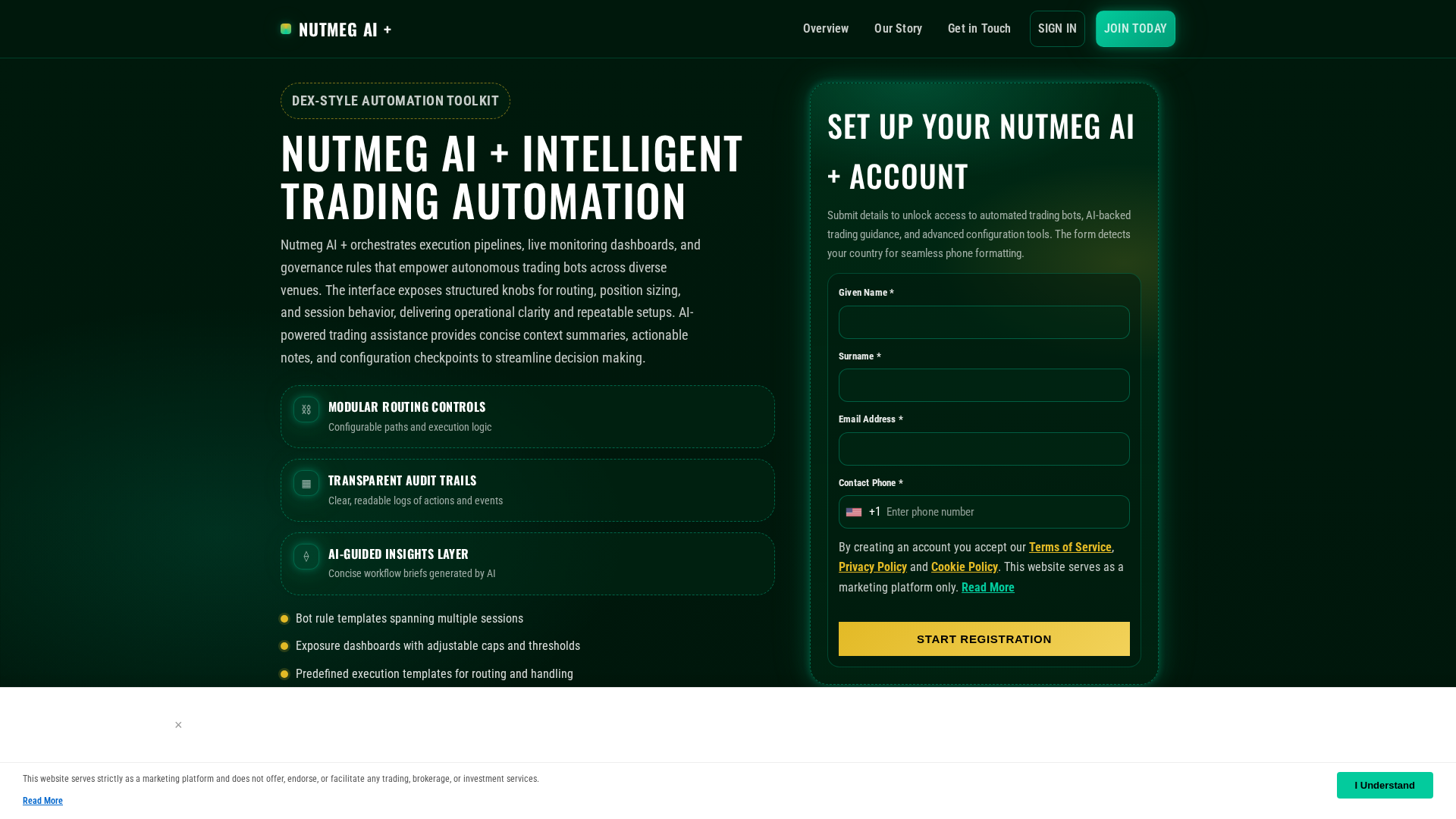Go to Our Story page
This screenshot has width=1456, height=819.
pos(898,29)
